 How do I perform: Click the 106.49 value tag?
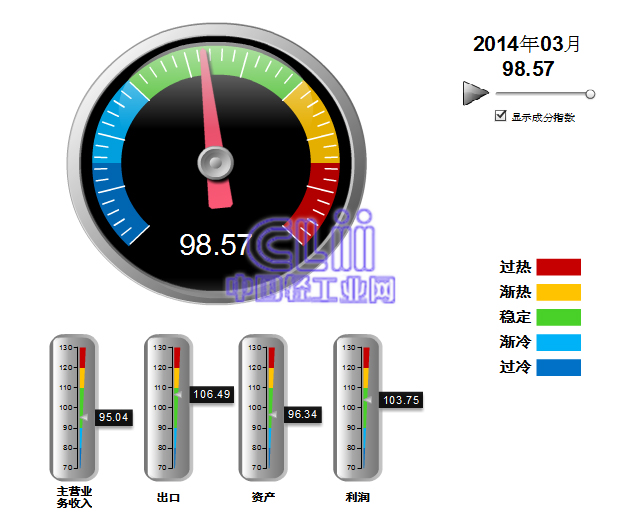(211, 394)
